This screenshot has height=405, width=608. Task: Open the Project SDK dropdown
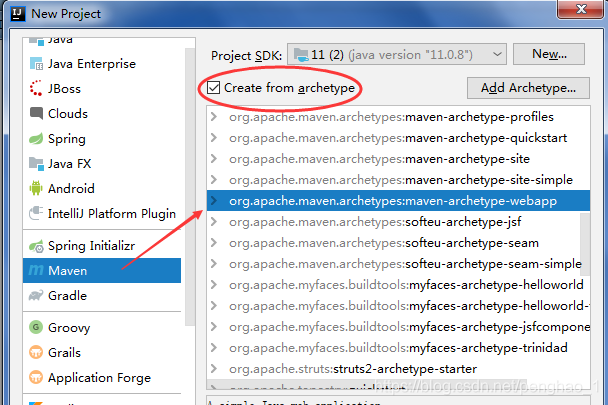coord(397,54)
